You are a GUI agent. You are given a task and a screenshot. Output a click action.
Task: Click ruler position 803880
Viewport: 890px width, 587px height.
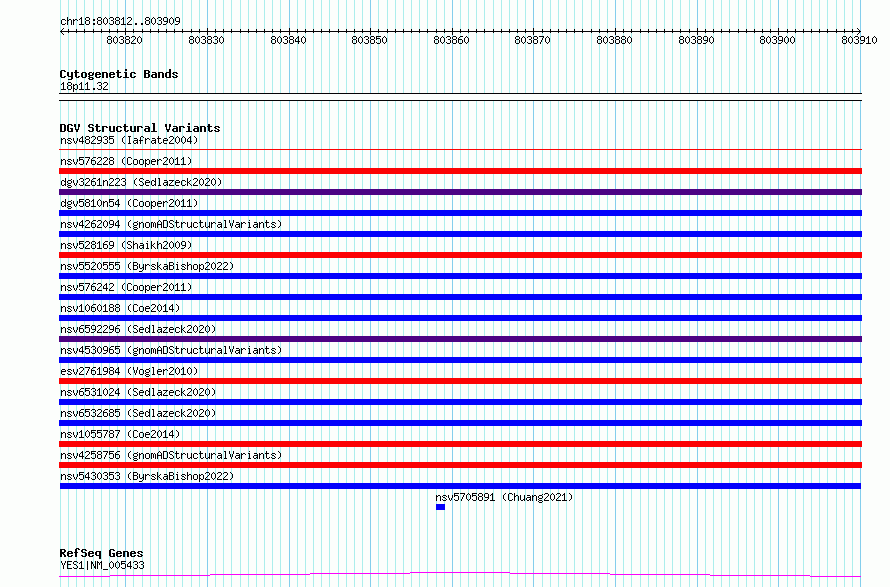click(x=614, y=40)
